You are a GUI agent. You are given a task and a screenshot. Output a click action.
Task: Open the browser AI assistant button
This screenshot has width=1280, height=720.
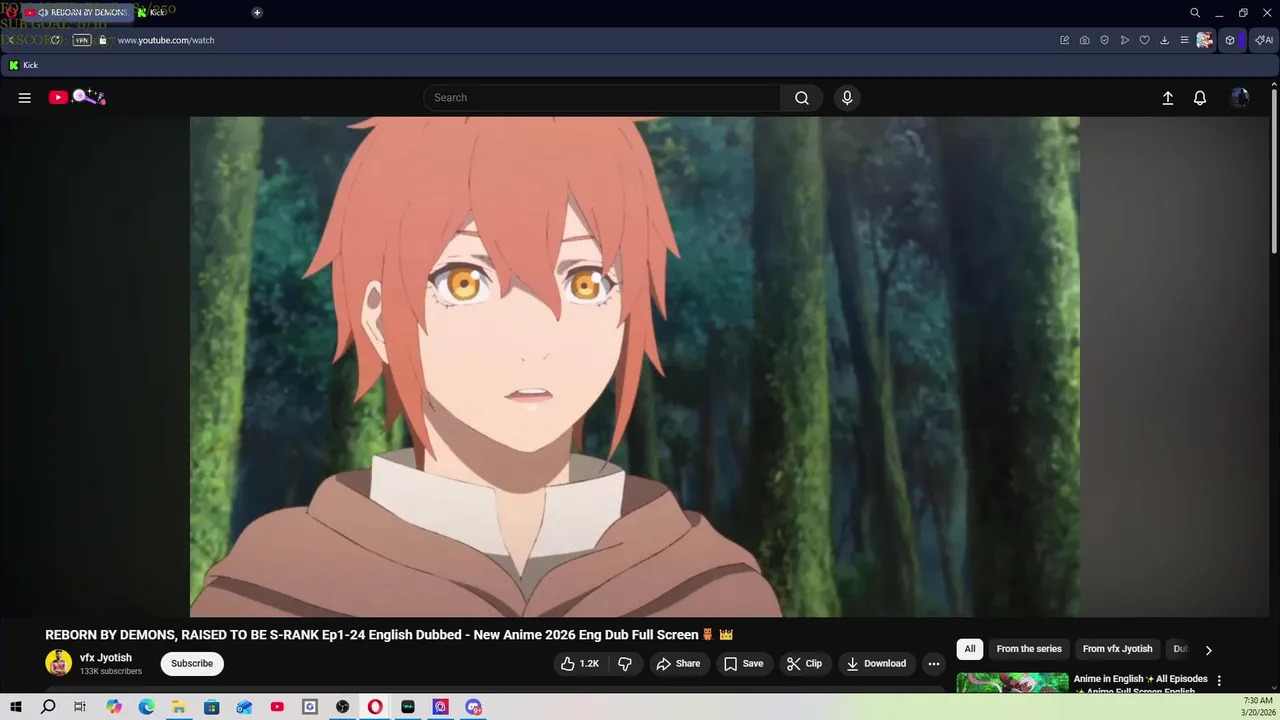1264,40
